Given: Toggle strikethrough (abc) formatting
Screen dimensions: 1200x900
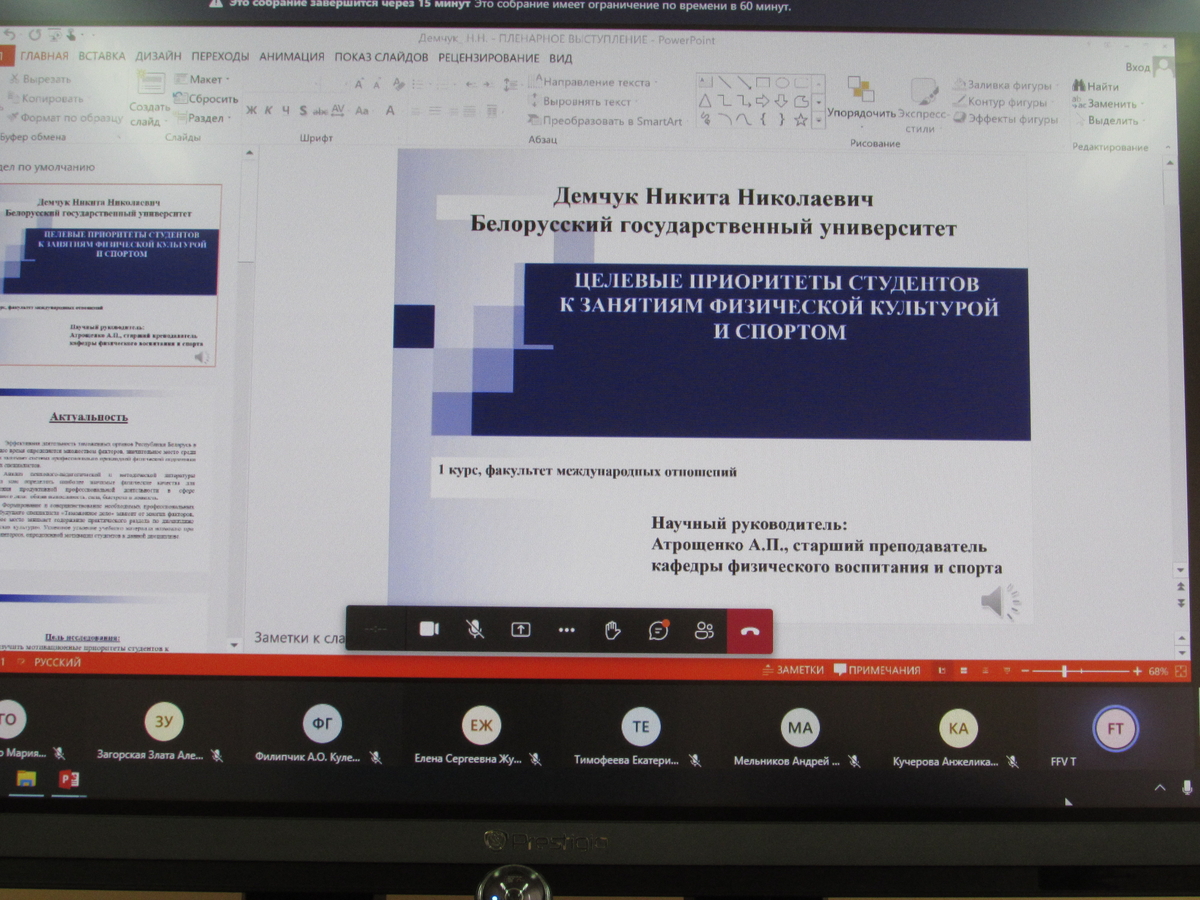Looking at the screenshot, I should (321, 110).
